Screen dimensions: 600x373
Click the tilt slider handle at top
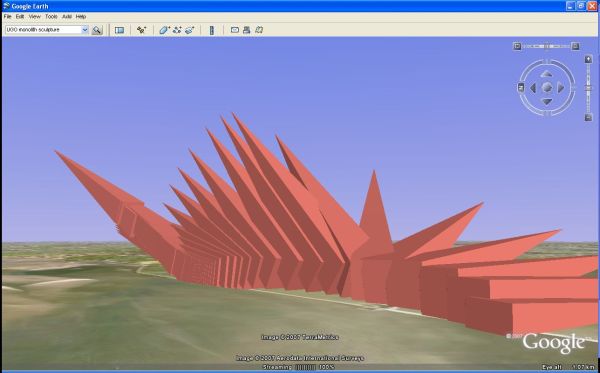click(x=547, y=46)
